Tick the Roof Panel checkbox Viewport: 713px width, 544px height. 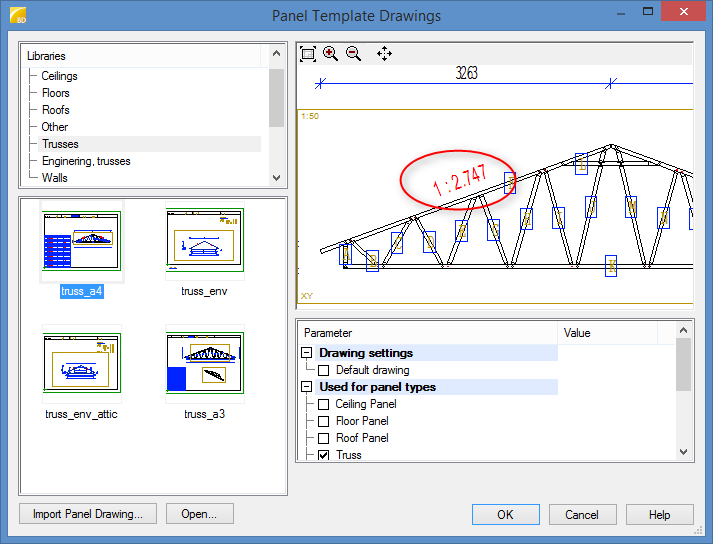coord(324,438)
